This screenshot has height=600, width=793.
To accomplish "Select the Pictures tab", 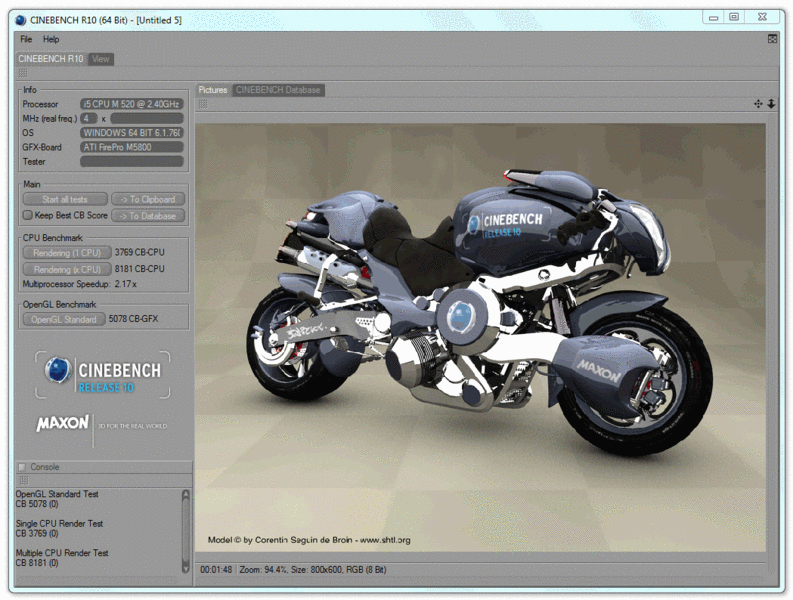I will click(213, 90).
